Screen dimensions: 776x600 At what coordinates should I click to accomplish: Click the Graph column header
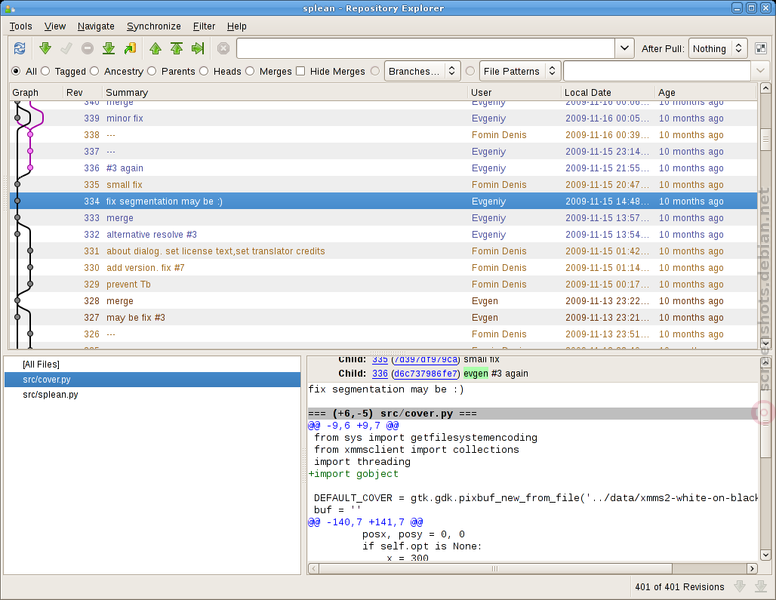click(x=37, y=93)
